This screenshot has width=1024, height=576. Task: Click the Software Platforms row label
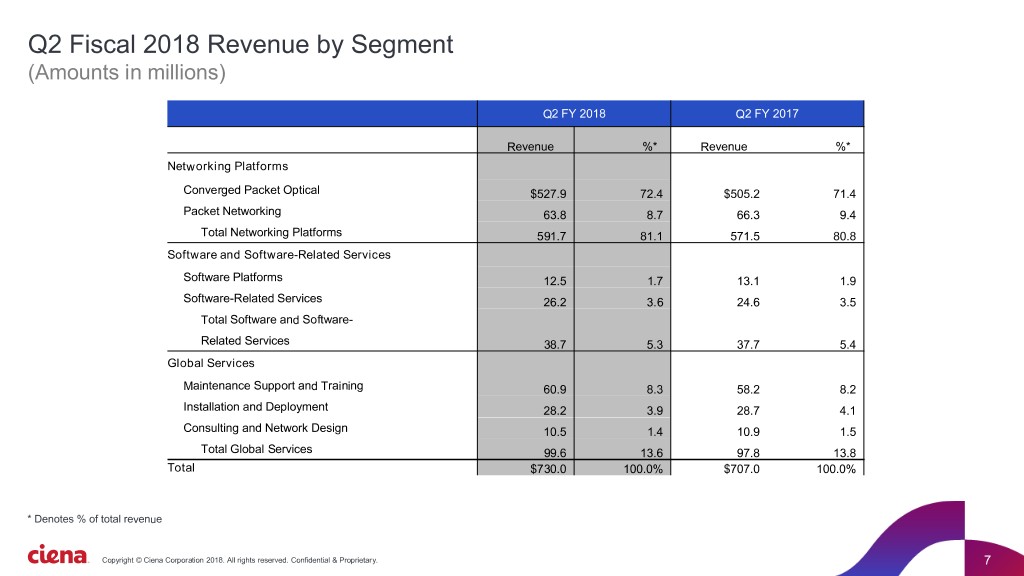(233, 277)
